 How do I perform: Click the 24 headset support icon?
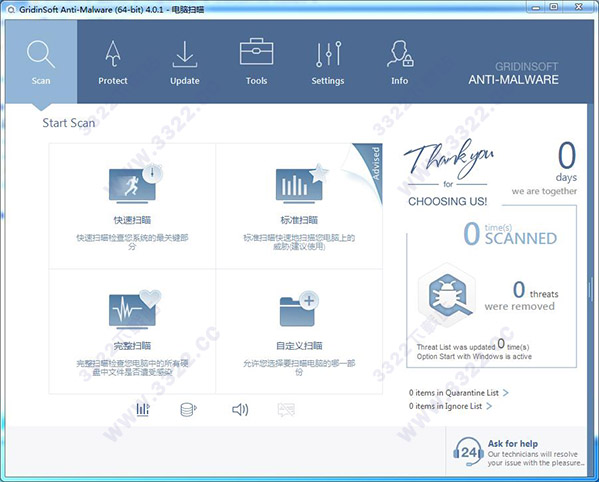pyautogui.click(x=468, y=452)
